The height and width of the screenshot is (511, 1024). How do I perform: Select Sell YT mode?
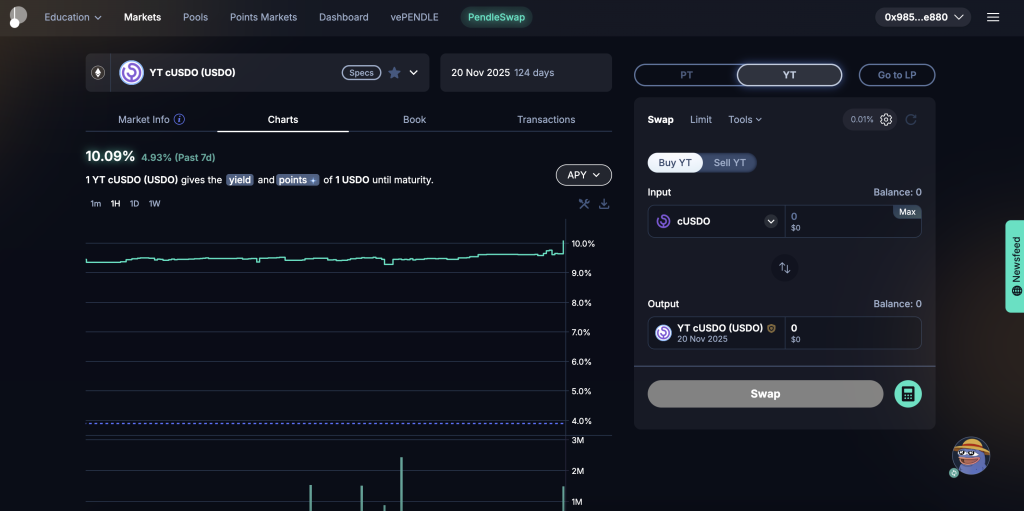click(x=729, y=163)
